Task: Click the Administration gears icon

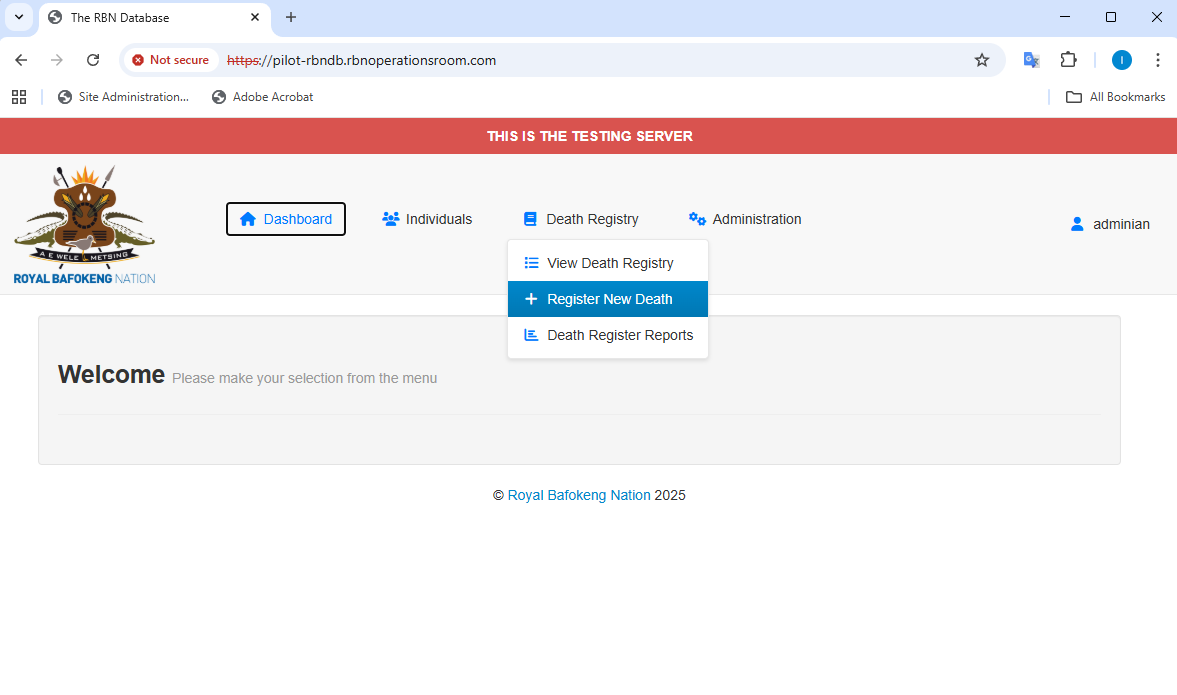Action: click(x=697, y=218)
